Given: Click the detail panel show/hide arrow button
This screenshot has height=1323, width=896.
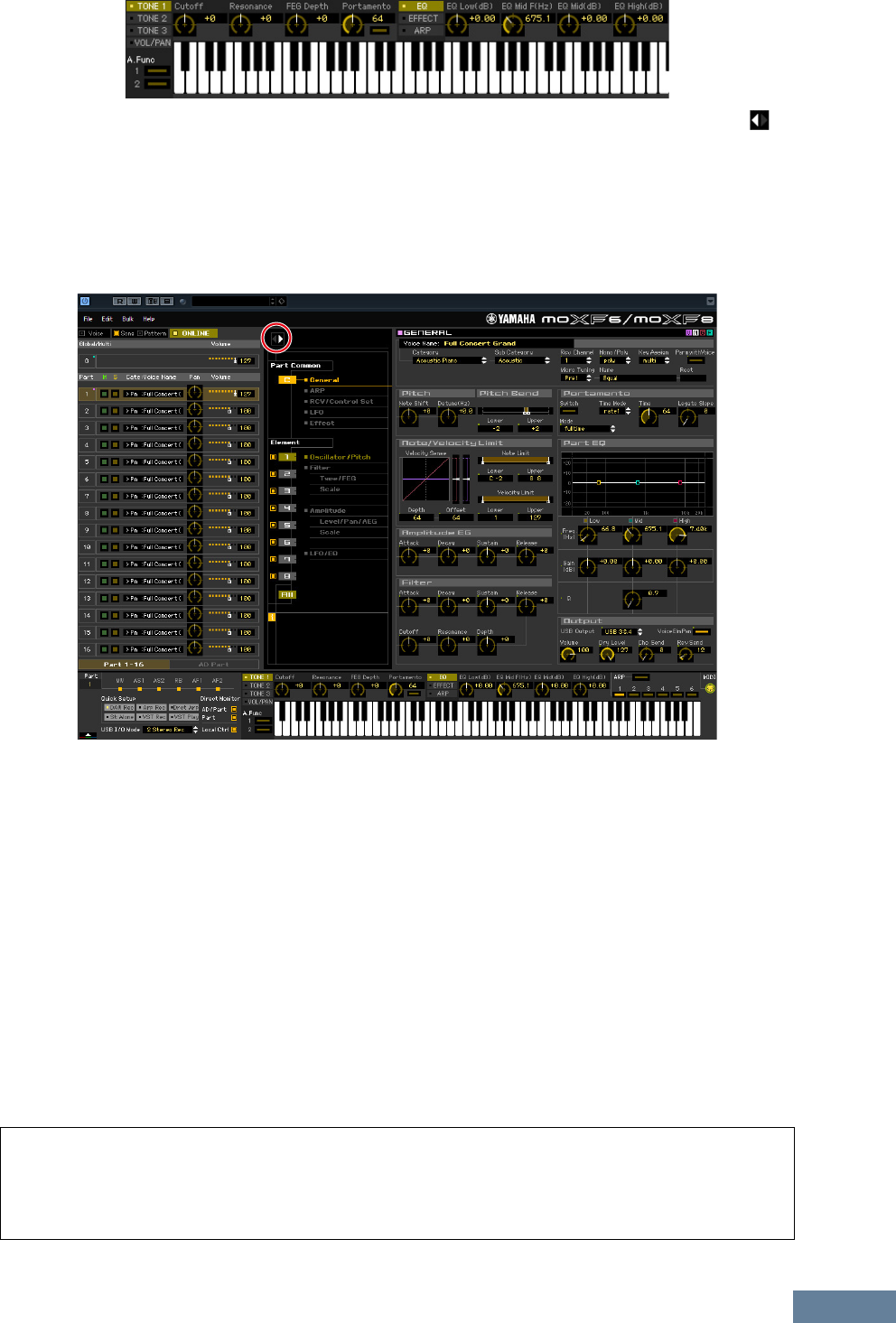Looking at the screenshot, I should tap(279, 339).
